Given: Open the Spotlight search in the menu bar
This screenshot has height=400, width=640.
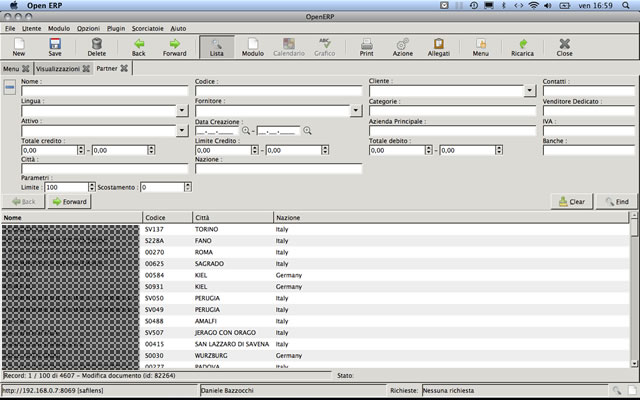Looking at the screenshot, I should [x=626, y=5].
